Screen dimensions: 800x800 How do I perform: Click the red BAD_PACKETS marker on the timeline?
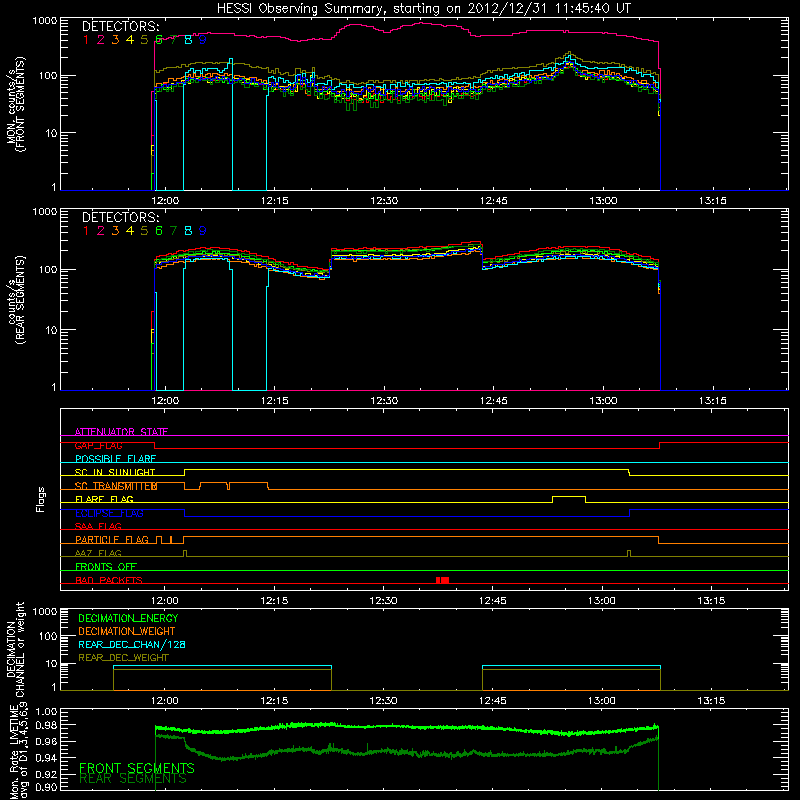(442, 580)
